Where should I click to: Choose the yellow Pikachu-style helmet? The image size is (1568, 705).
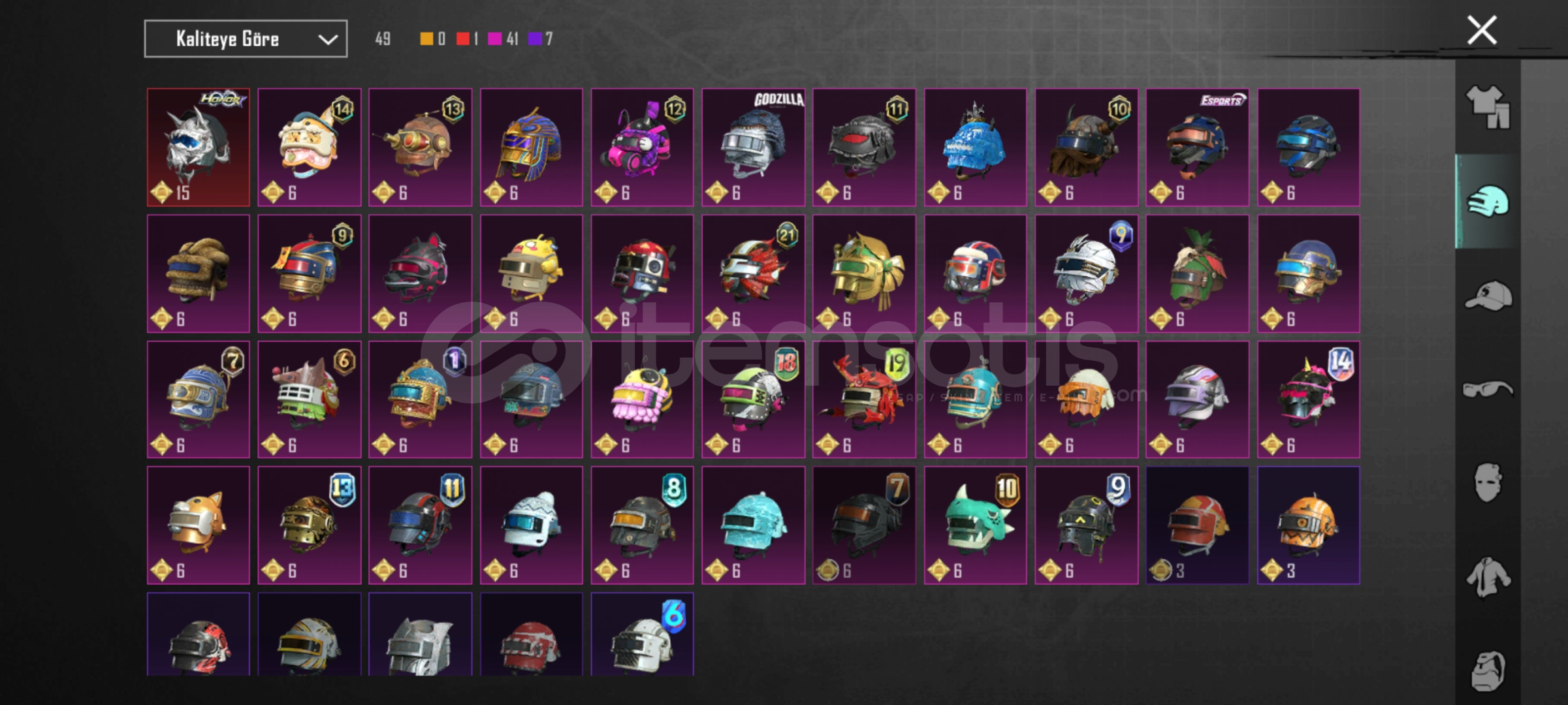[532, 274]
